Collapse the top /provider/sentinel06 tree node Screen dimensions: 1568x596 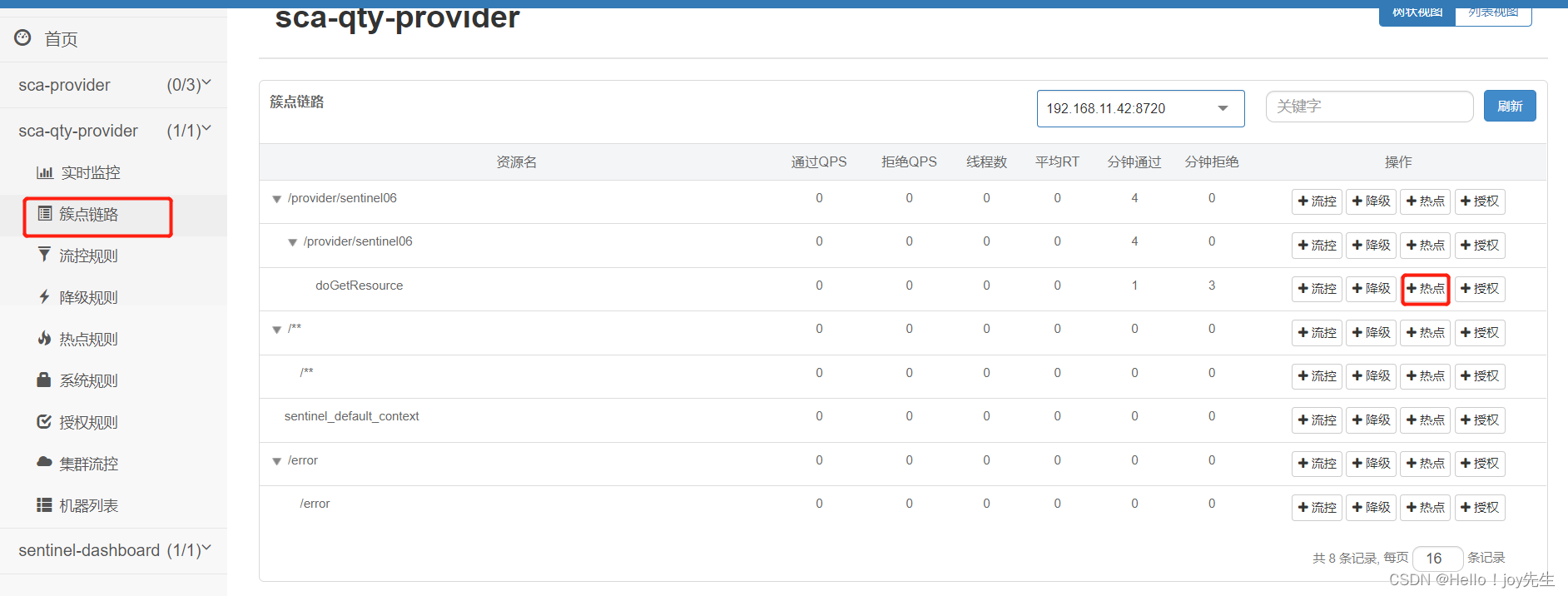pos(277,199)
